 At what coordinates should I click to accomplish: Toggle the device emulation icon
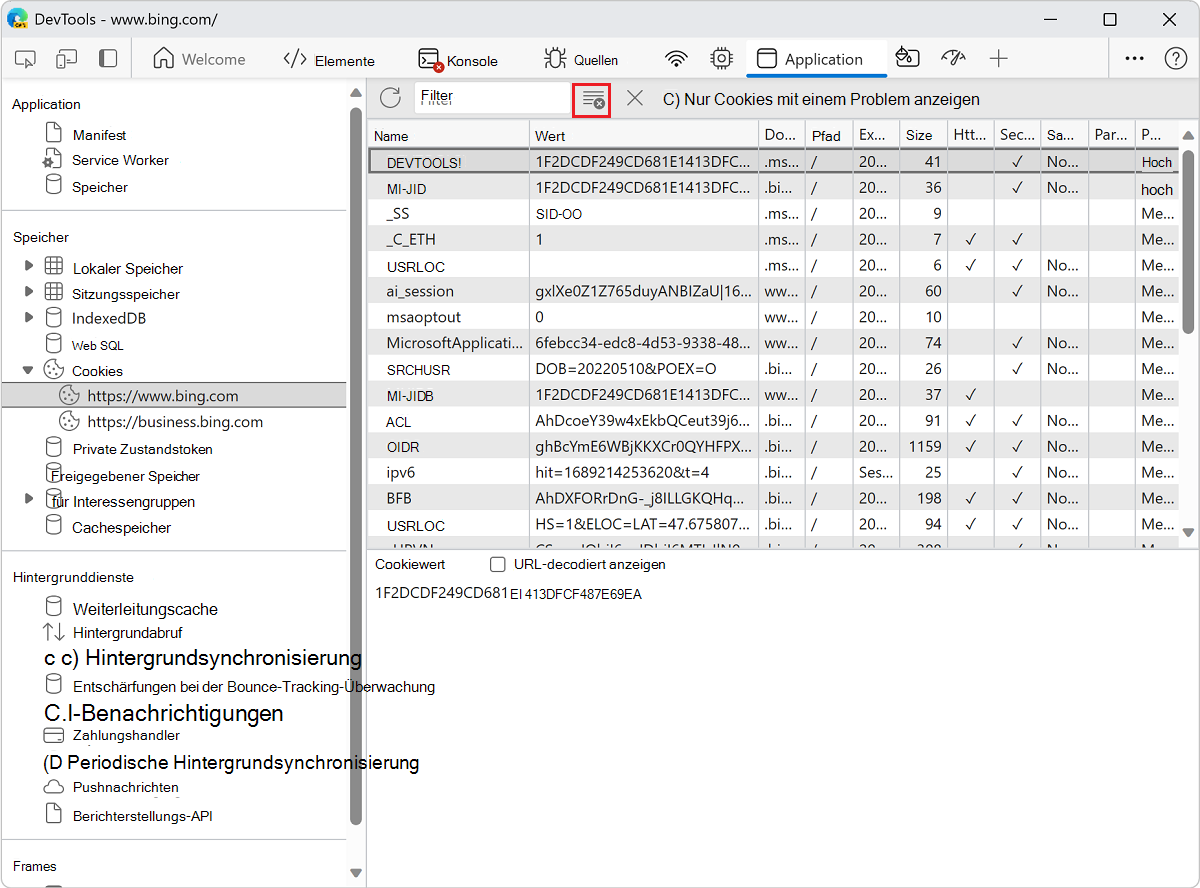click(67, 59)
